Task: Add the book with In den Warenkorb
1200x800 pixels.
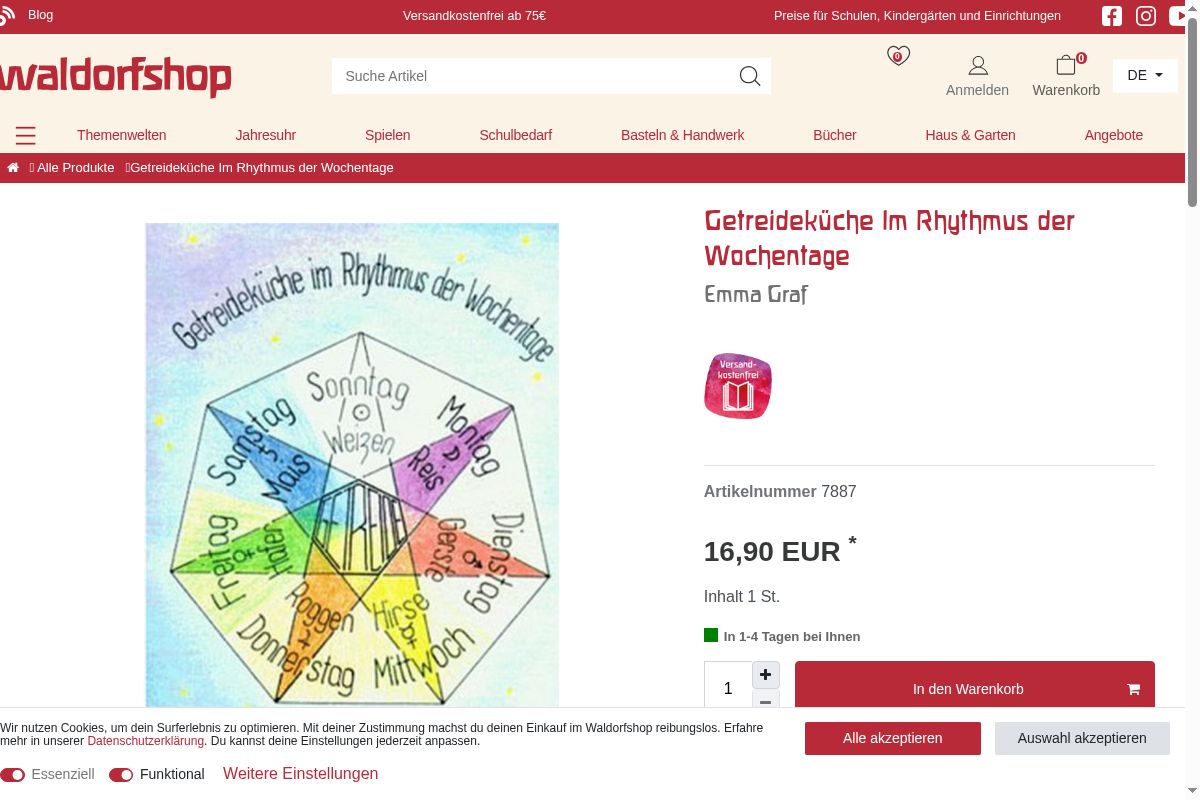Action: [x=975, y=689]
